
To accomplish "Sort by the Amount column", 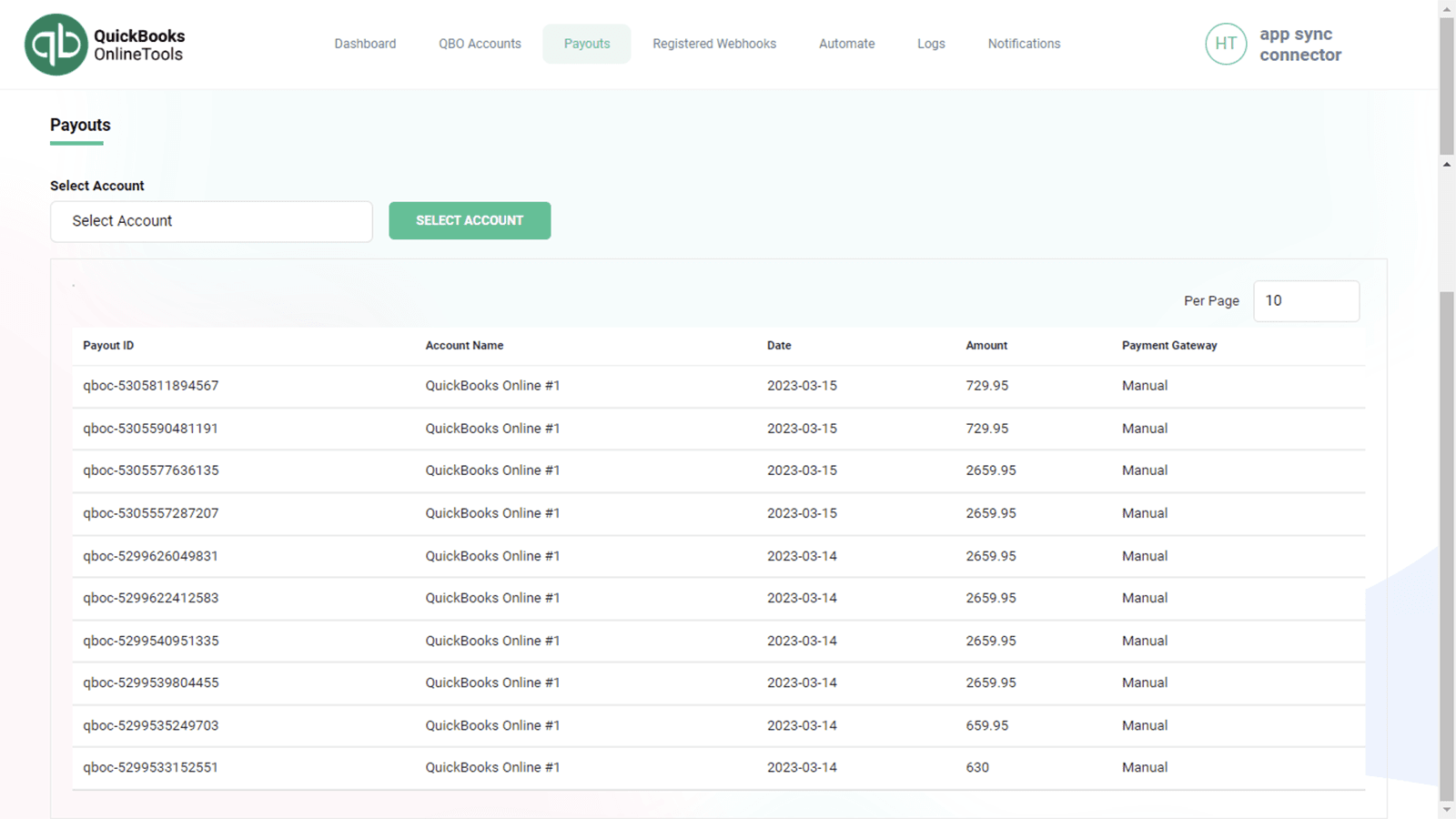I will click(986, 345).
